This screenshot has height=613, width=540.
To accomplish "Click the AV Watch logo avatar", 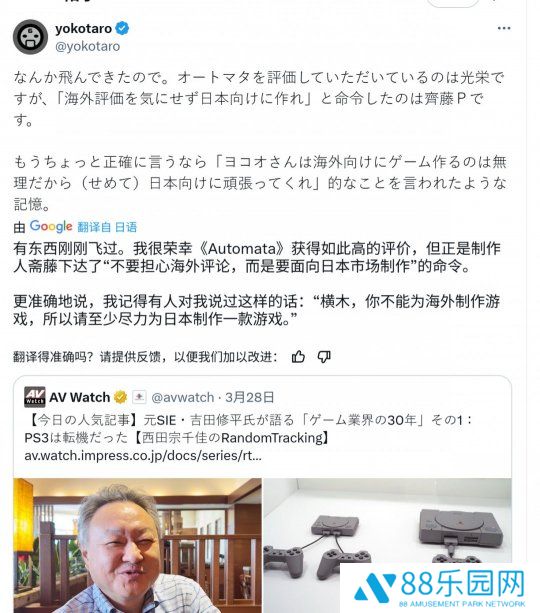I will point(34,397).
